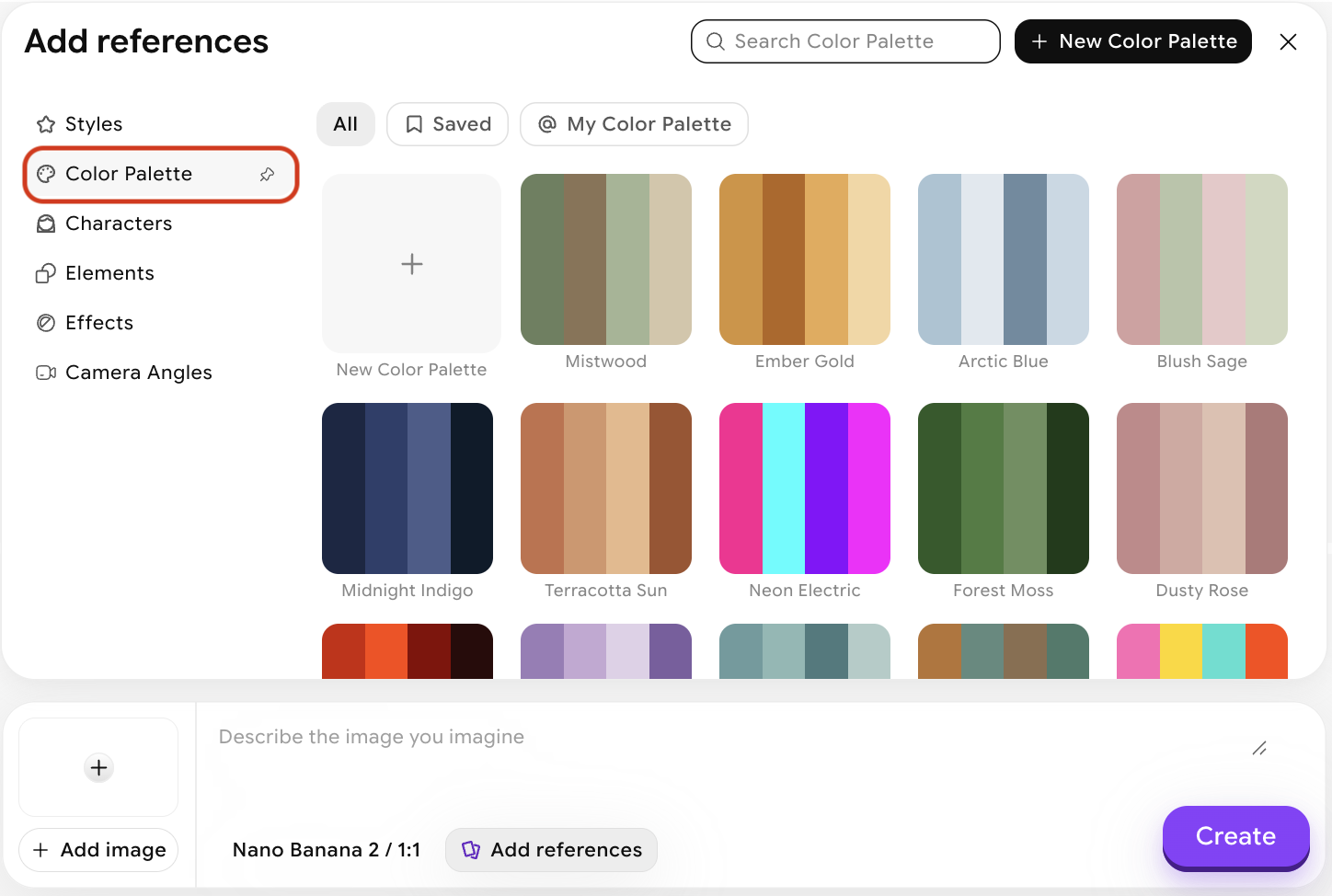Click the expand icon in prompt box
Image resolution: width=1332 pixels, height=896 pixels.
(1259, 749)
